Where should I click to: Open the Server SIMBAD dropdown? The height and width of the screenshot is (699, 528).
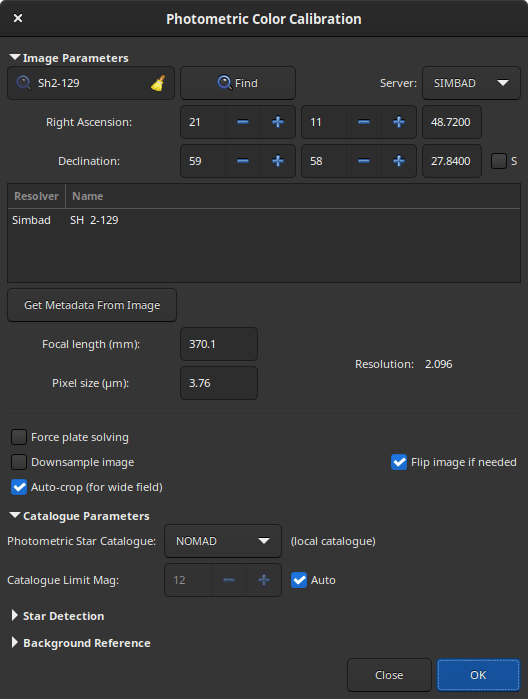coord(471,83)
